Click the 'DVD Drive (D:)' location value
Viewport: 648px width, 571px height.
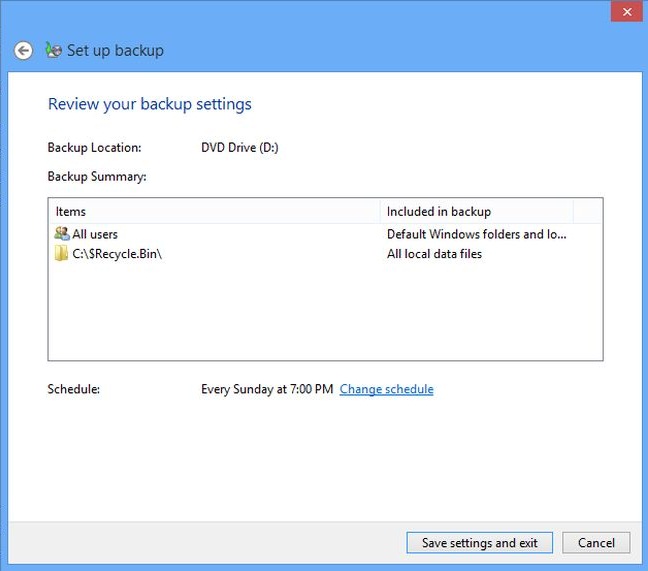pos(240,148)
